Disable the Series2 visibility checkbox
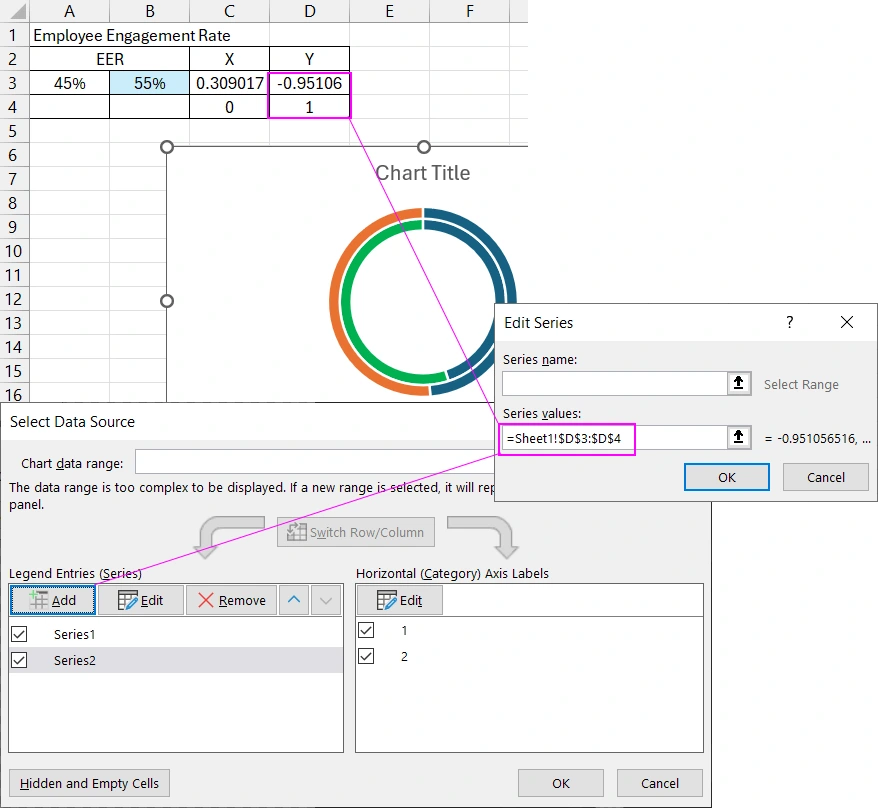 (17, 660)
